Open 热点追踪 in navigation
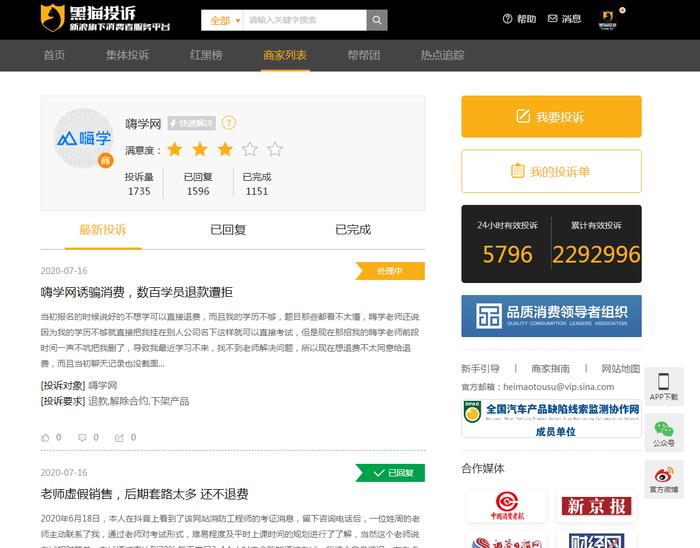Viewport: 700px width, 548px height. point(442,55)
